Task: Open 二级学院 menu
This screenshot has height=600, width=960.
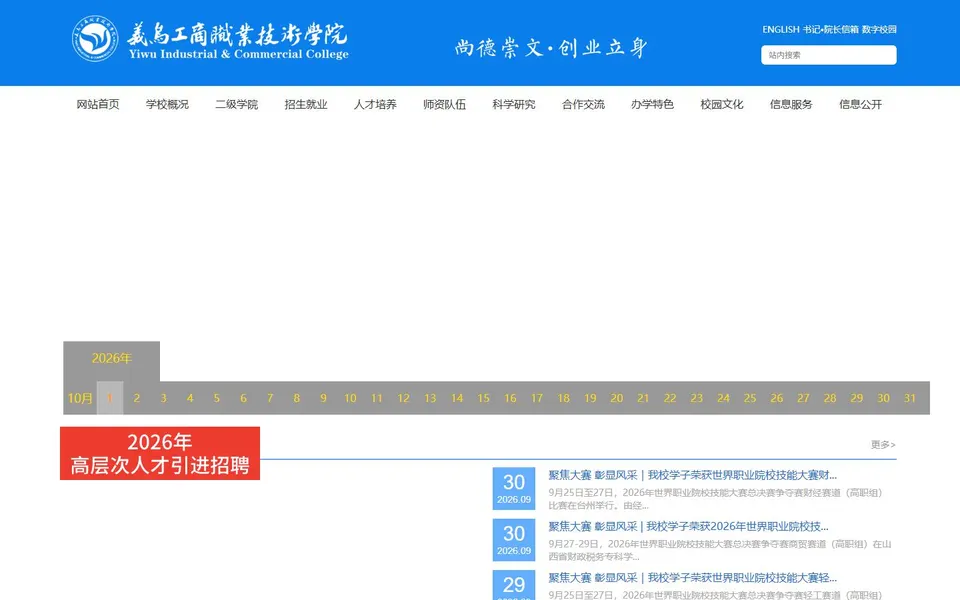Action: tap(236, 104)
